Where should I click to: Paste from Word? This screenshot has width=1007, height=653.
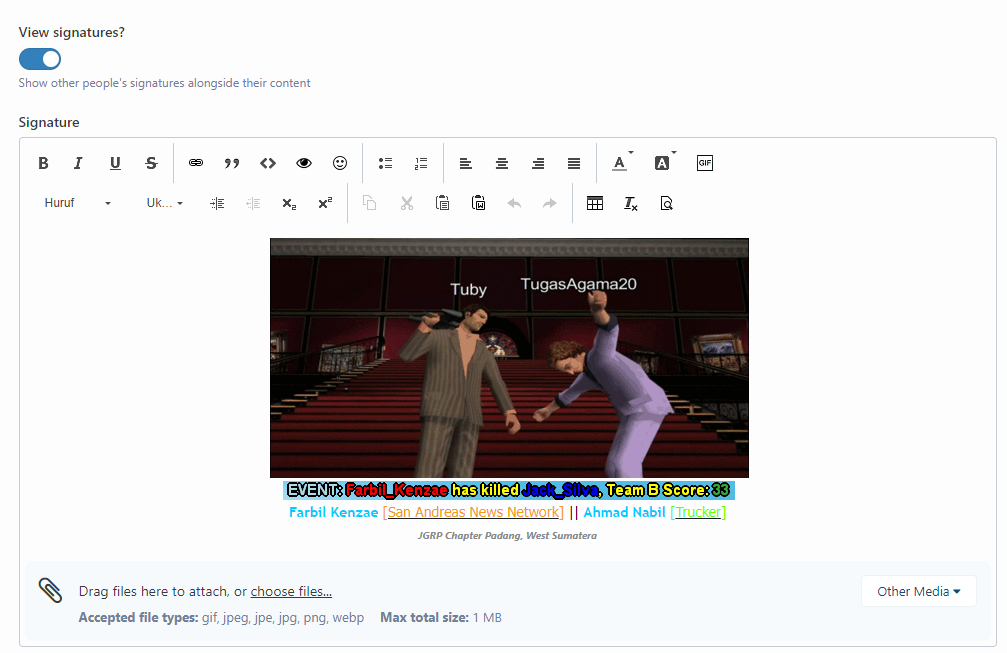click(478, 204)
